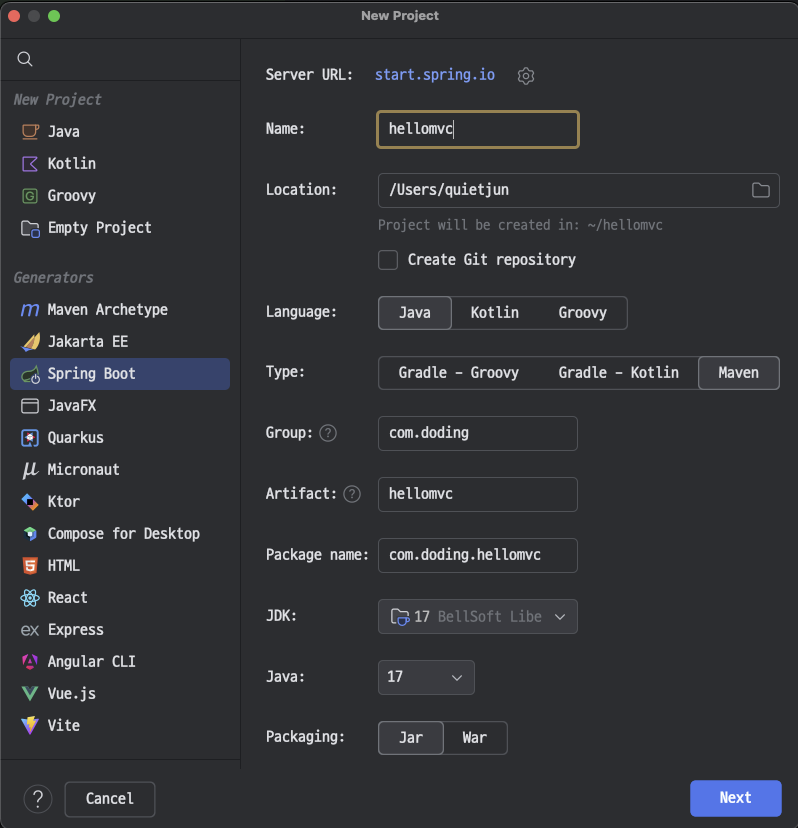Click the Package name field

(x=477, y=555)
